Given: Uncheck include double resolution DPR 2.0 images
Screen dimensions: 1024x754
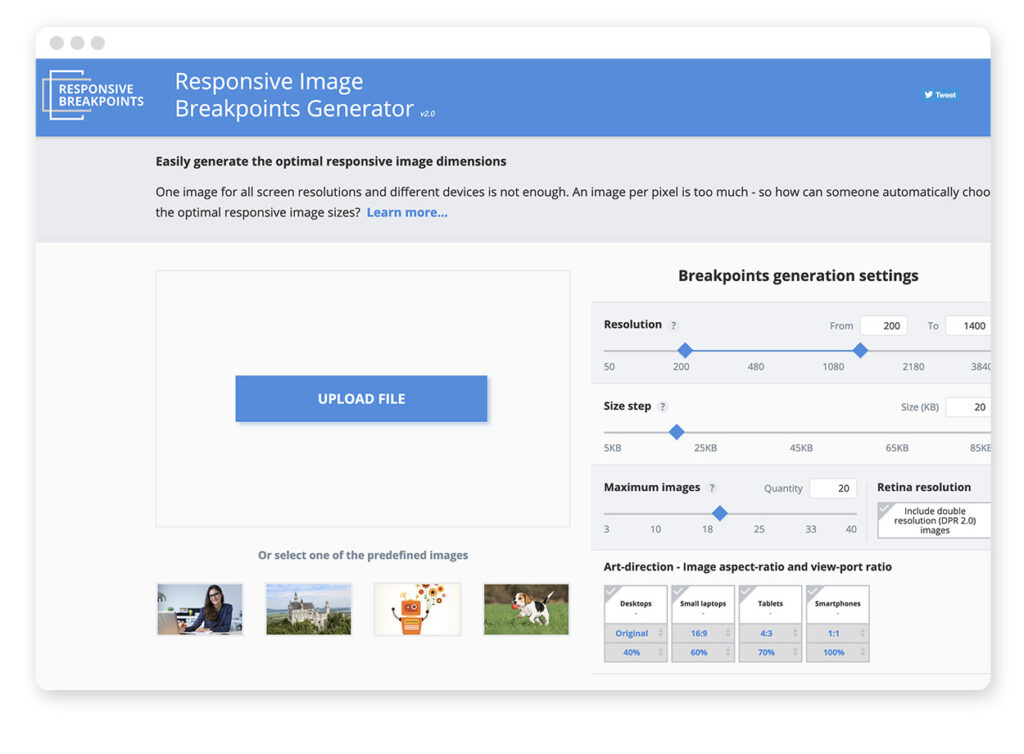Looking at the screenshot, I should point(886,510).
